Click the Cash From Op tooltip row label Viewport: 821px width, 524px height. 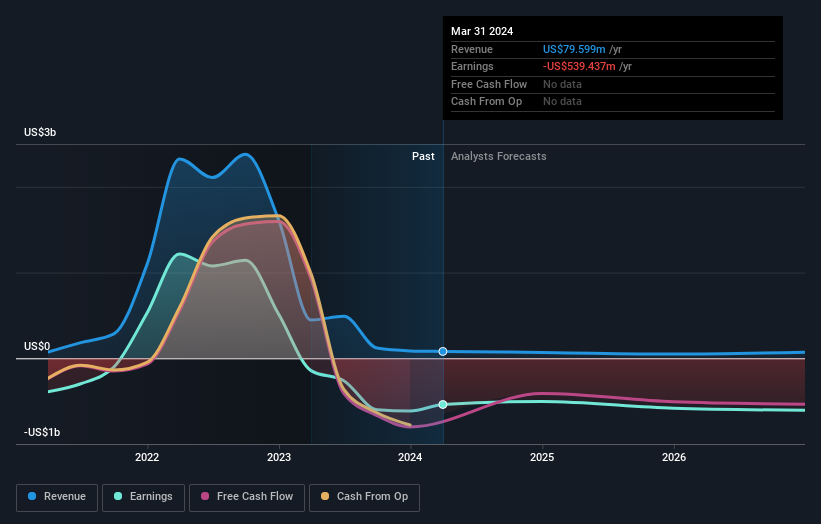coord(486,102)
